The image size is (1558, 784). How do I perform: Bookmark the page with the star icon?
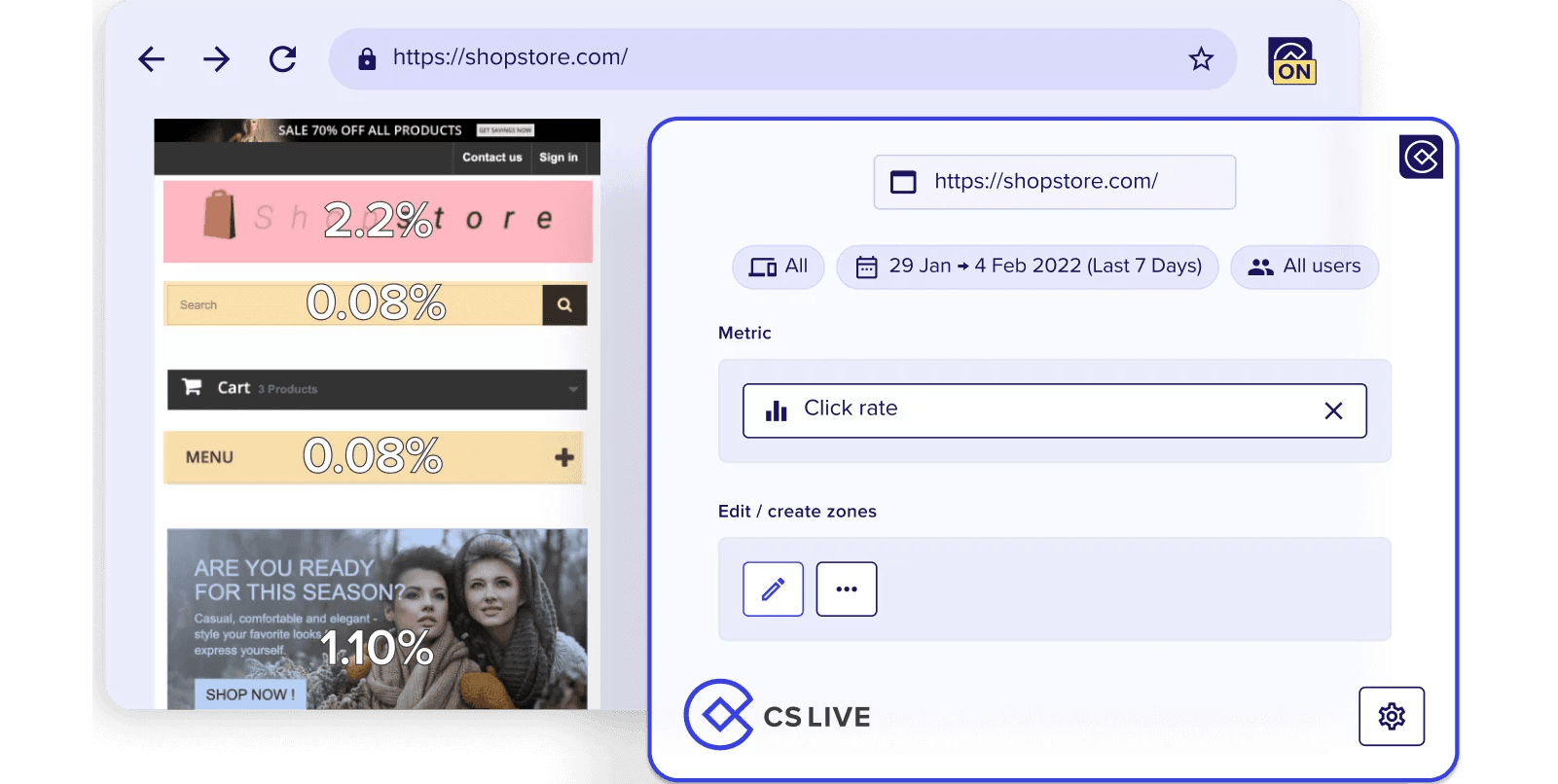[x=1201, y=59]
